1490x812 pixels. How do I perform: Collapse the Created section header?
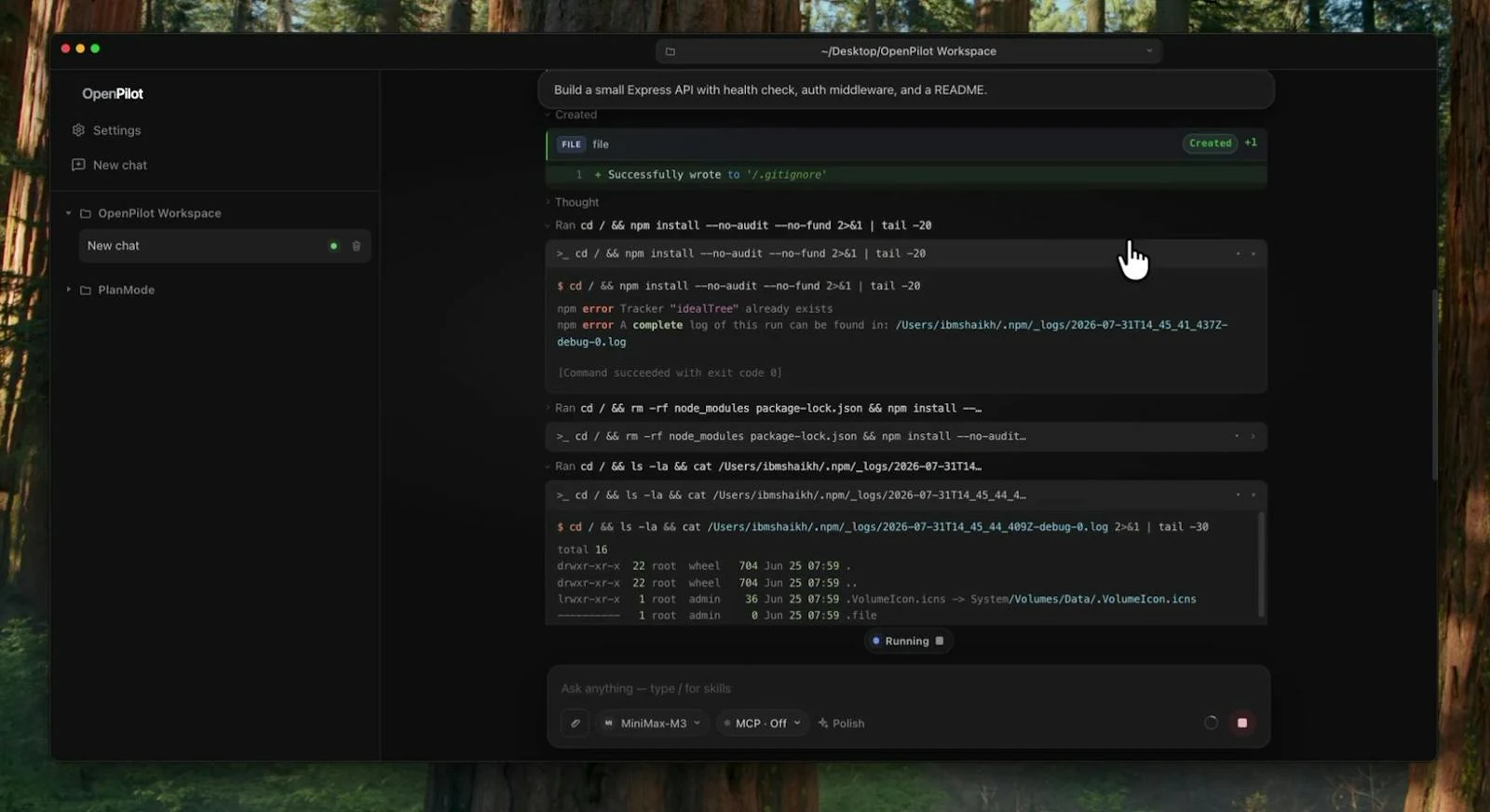tap(571, 115)
